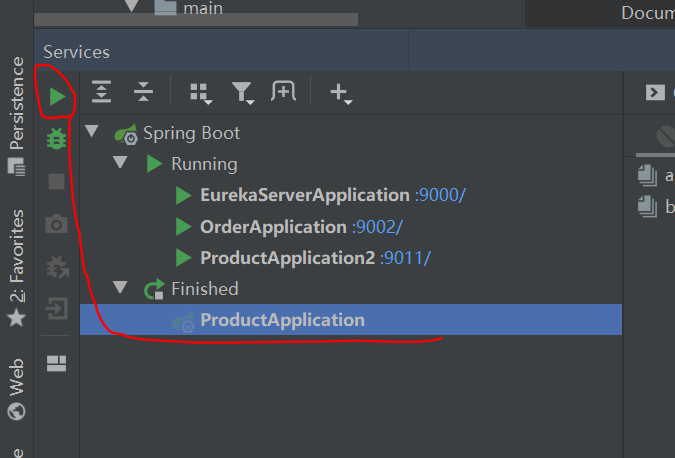Image resolution: width=675 pixels, height=458 pixels.
Task: Select ProductApplication2 in the tree
Action: [288, 258]
